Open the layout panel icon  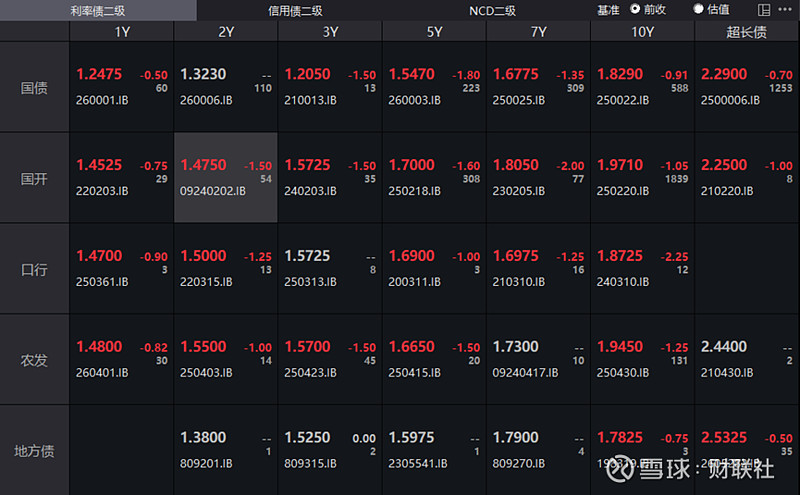pyautogui.click(x=764, y=10)
